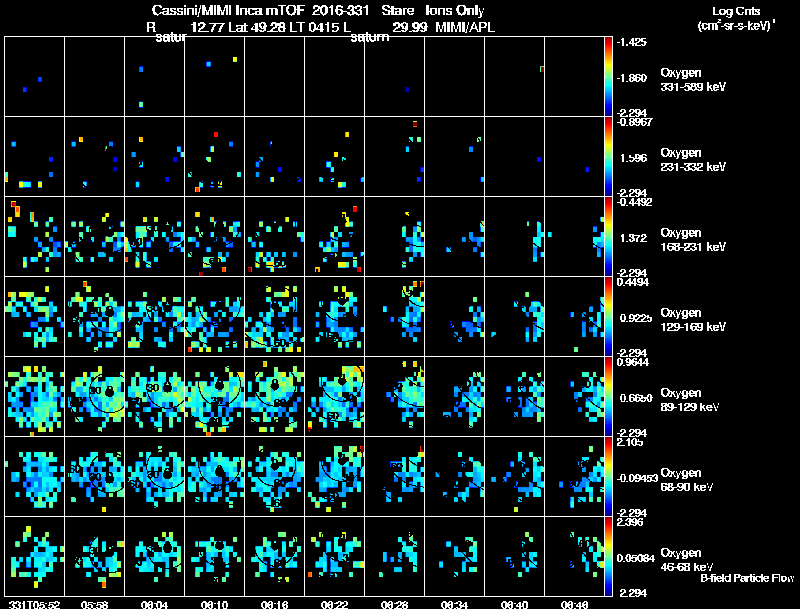Viewport: 800px width, 609px height.
Task: Click the '06:10' time label
Action: pos(214,604)
